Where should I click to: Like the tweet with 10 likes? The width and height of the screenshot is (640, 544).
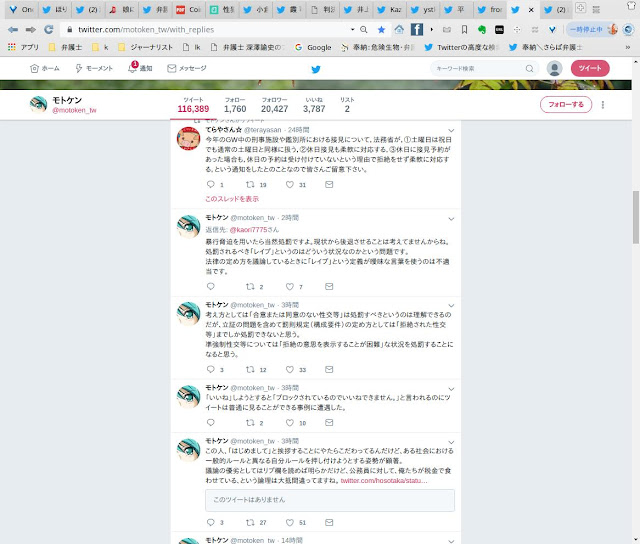[x=290, y=423]
